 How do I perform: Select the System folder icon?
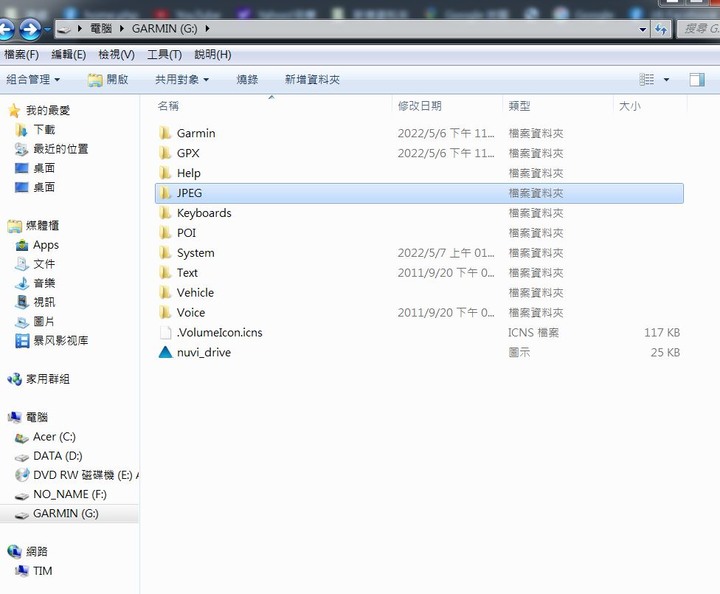coord(165,253)
